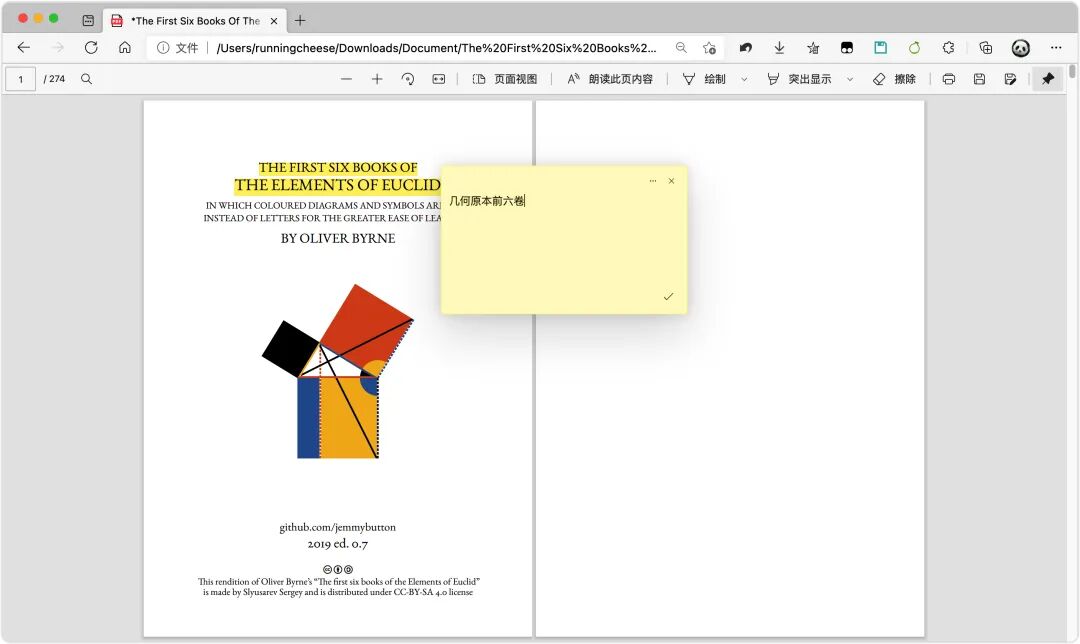Screen dimensions: 1080x644
Task: Close The First Six Books tab
Action: click(x=273, y=21)
